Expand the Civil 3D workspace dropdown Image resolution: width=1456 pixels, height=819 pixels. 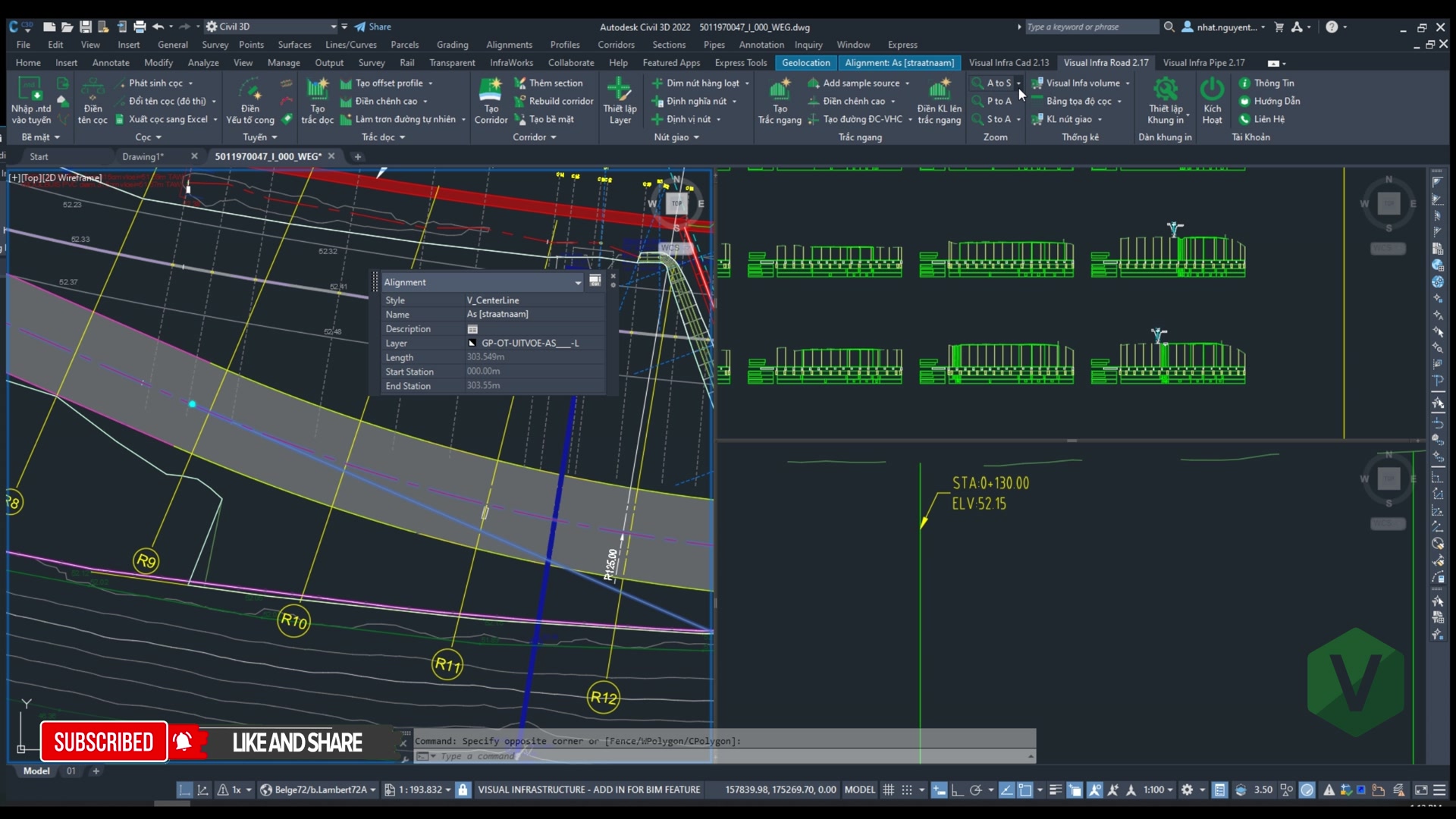[x=271, y=27]
